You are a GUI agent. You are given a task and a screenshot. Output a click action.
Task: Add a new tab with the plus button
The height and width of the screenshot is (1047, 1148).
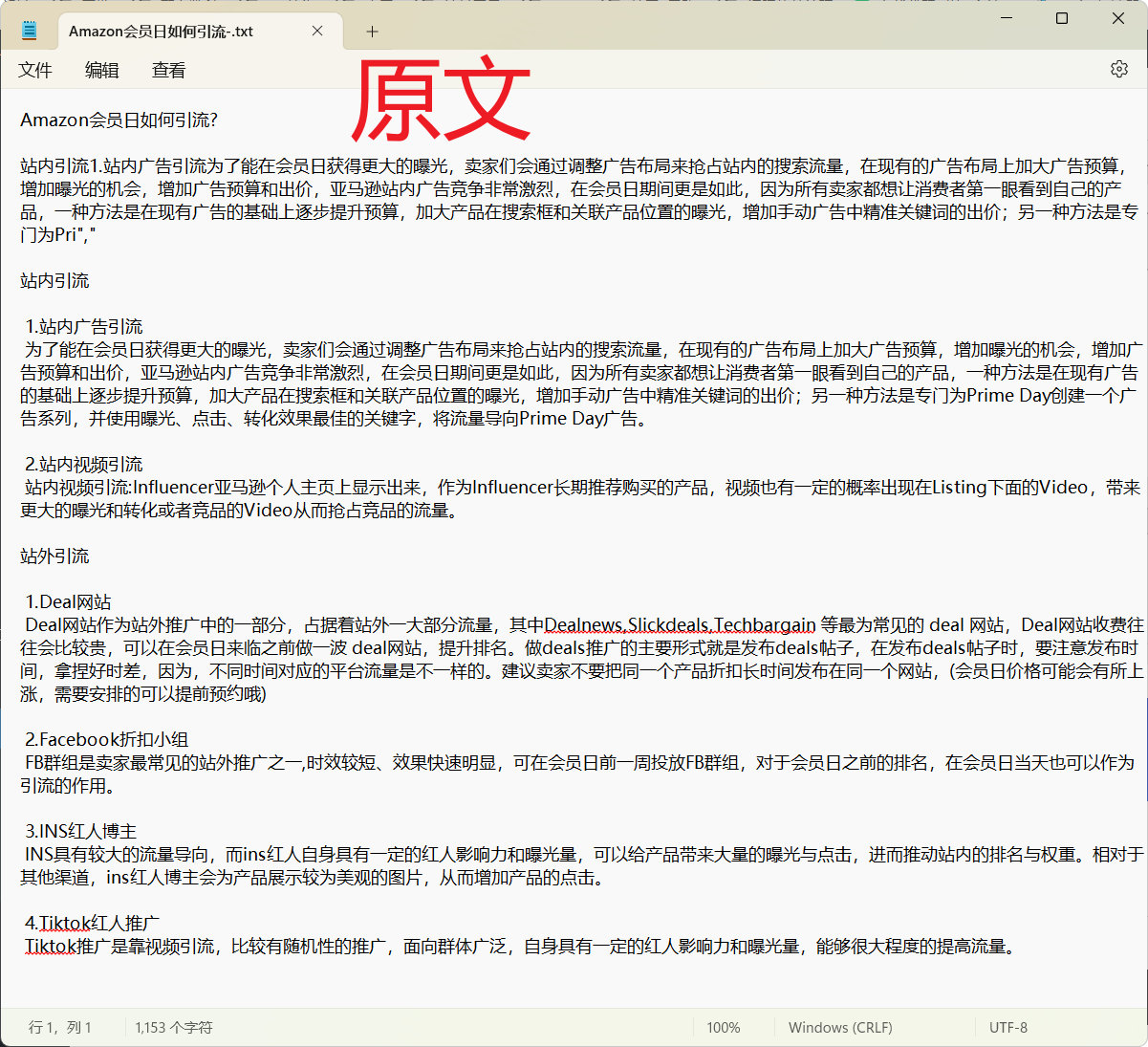point(372,32)
